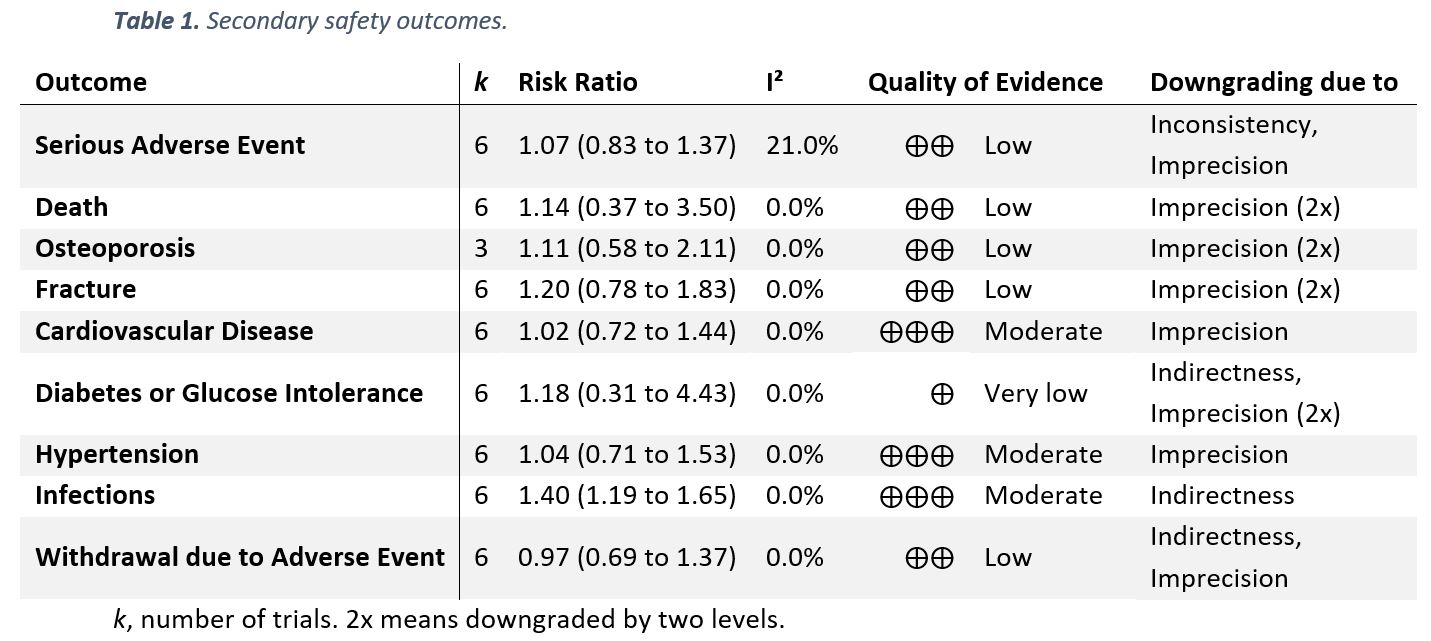The image size is (1431, 641).
Task: Click the footnote explaining k and 2x
Action: [x=449, y=619]
